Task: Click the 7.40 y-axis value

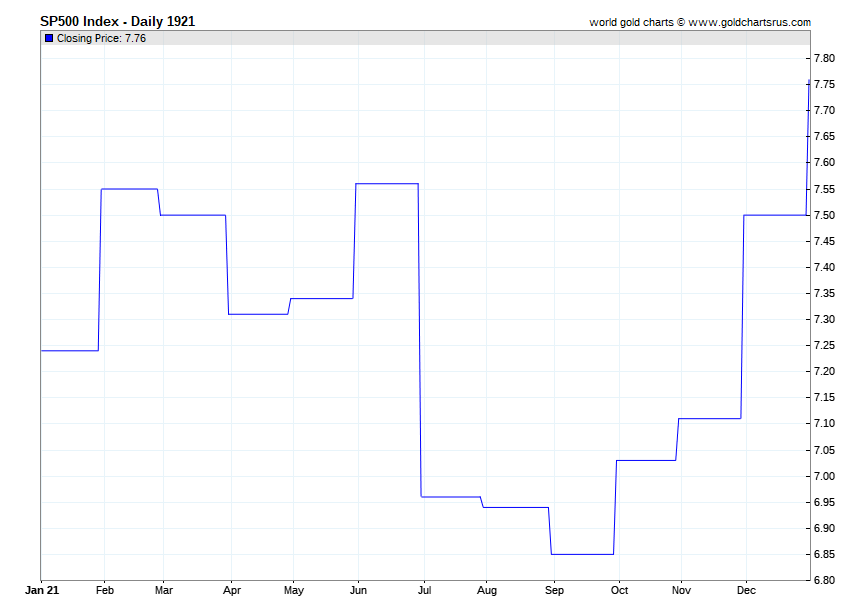Action: [825, 267]
